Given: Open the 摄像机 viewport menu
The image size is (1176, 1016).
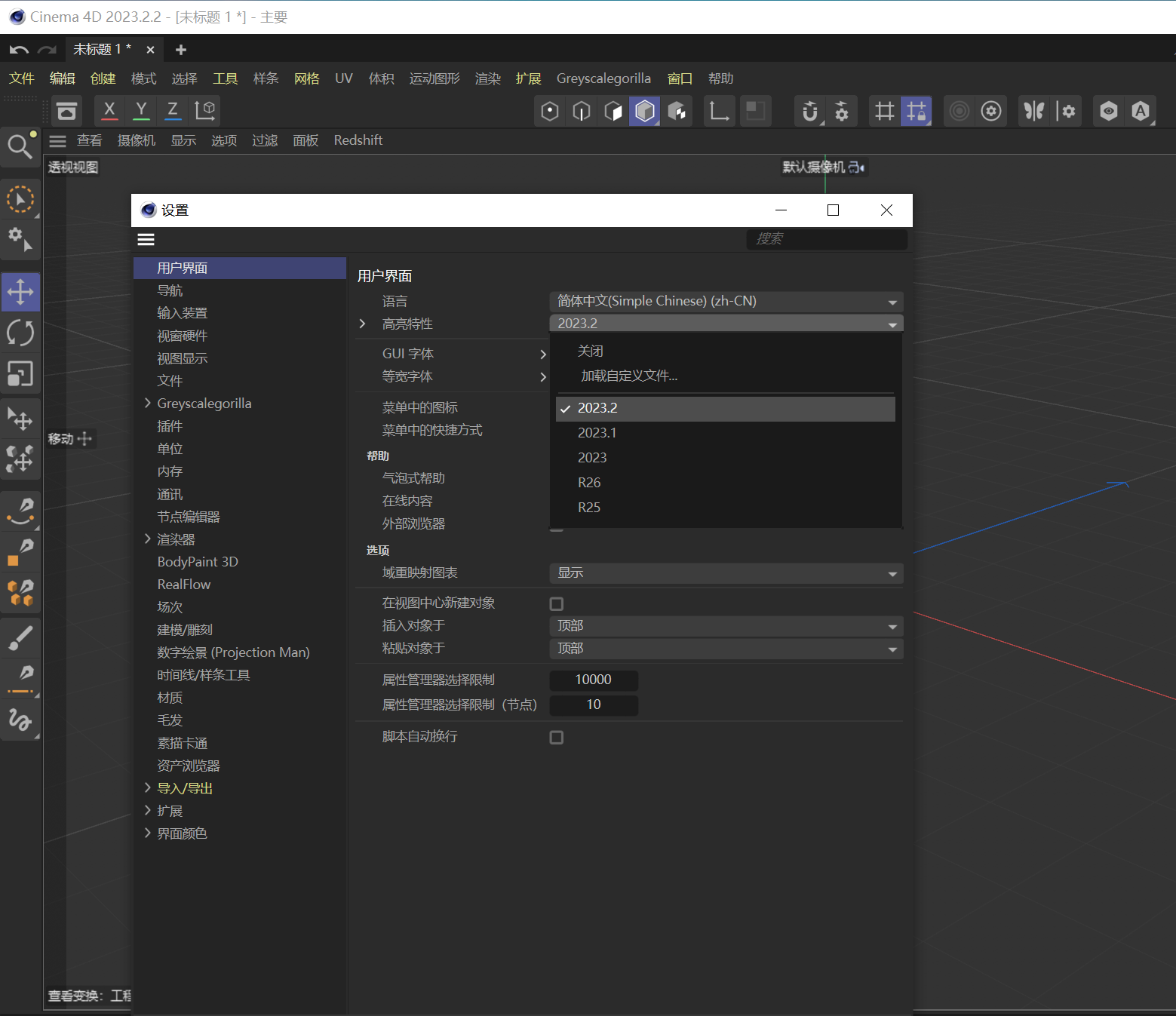Looking at the screenshot, I should 137,140.
